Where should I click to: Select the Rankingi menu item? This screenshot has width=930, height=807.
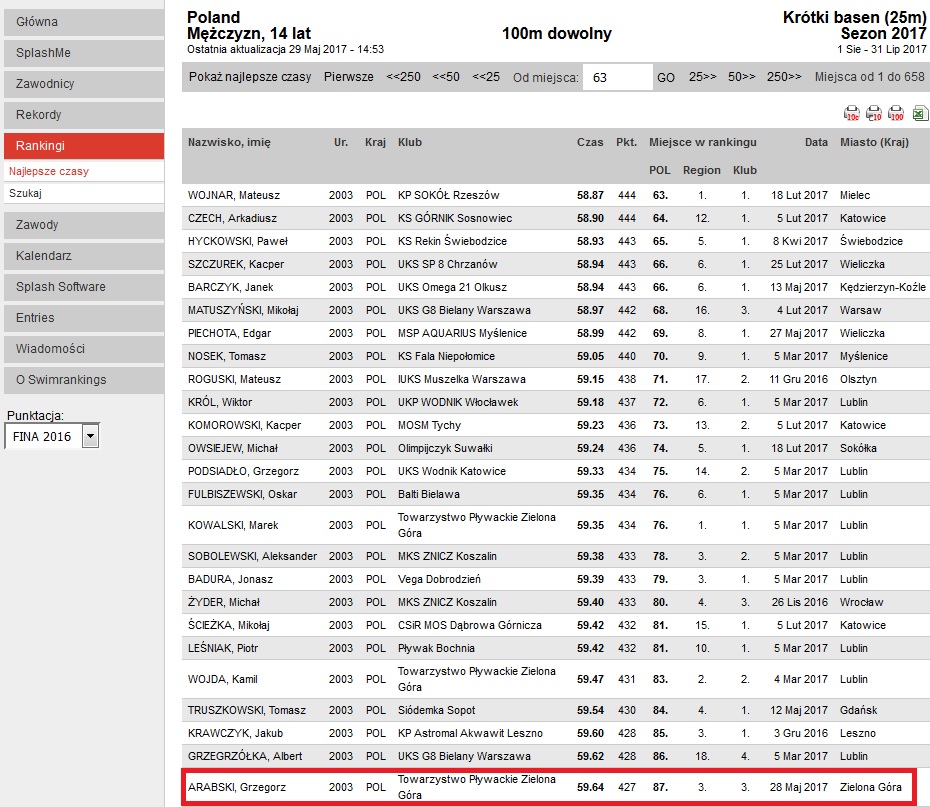pyautogui.click(x=84, y=146)
